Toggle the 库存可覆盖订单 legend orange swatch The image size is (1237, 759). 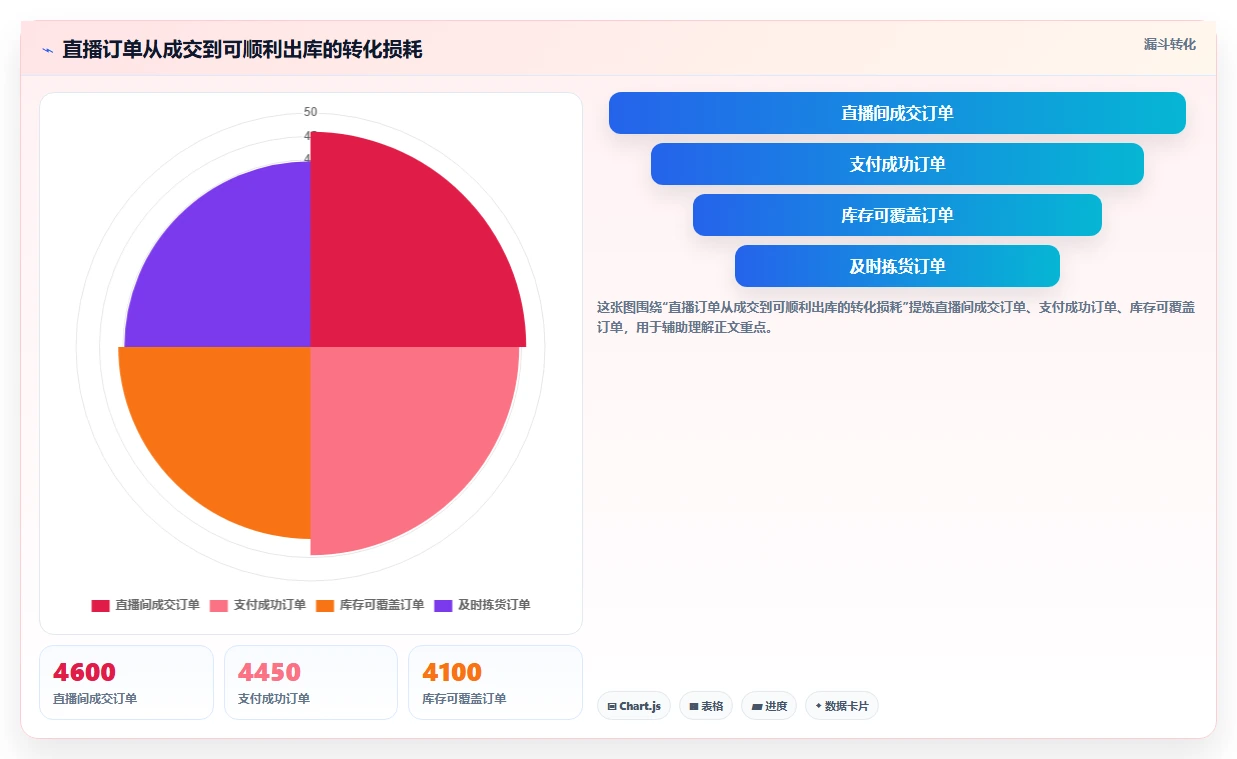pyautogui.click(x=325, y=605)
